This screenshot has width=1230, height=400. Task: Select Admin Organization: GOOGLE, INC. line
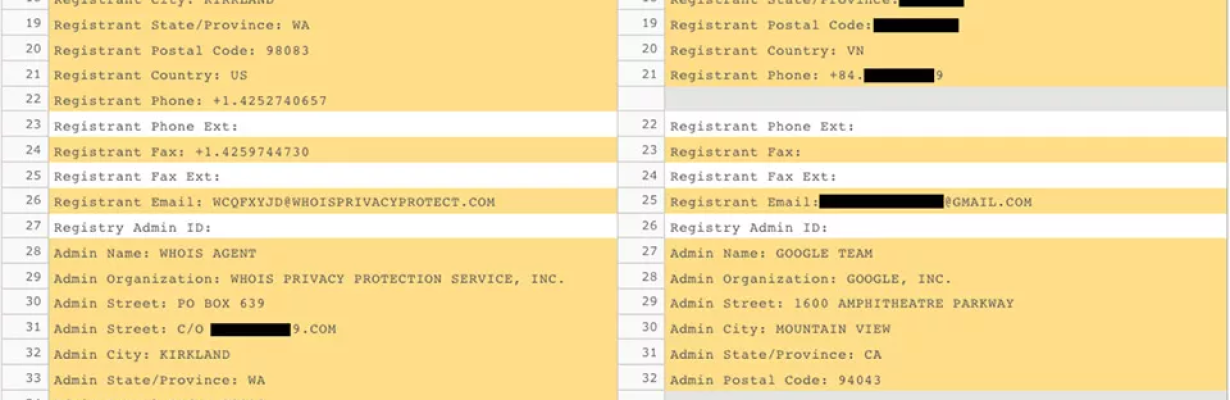(x=946, y=278)
